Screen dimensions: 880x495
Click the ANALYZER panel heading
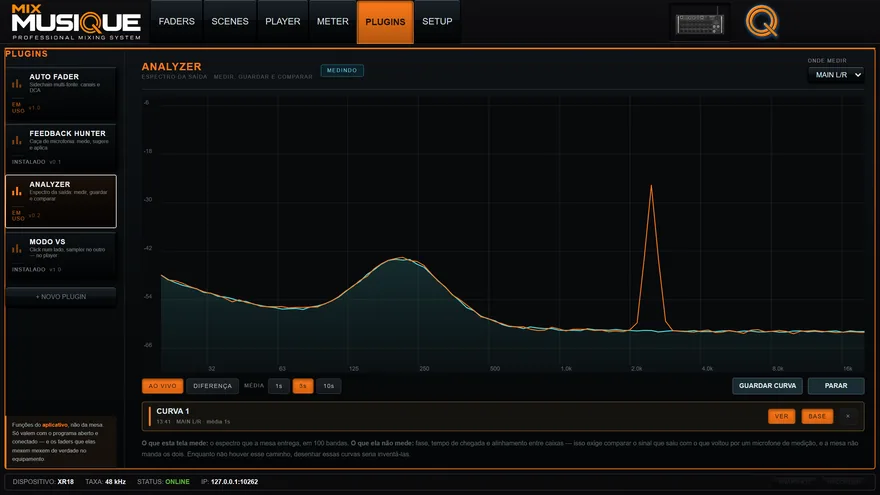tap(171, 66)
